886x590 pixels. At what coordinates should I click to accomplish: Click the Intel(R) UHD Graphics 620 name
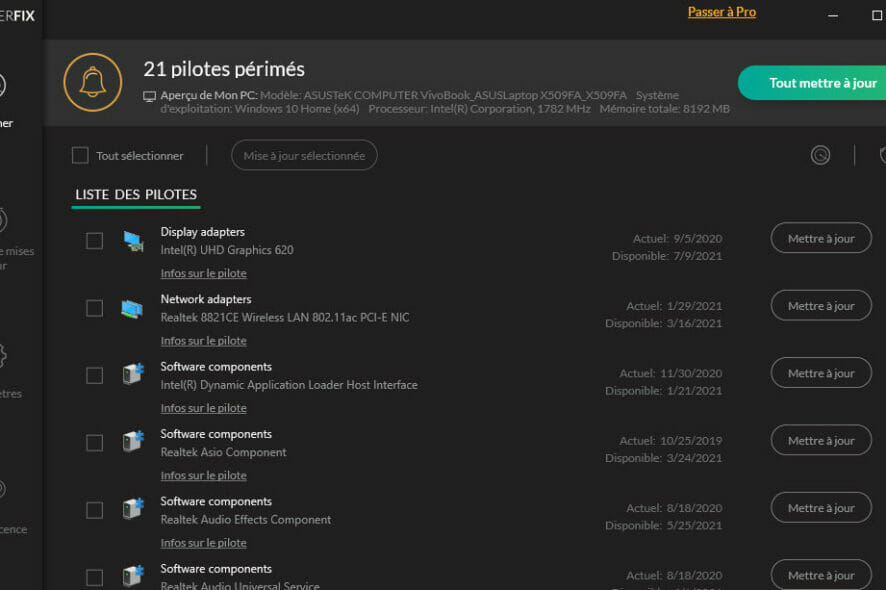(227, 250)
